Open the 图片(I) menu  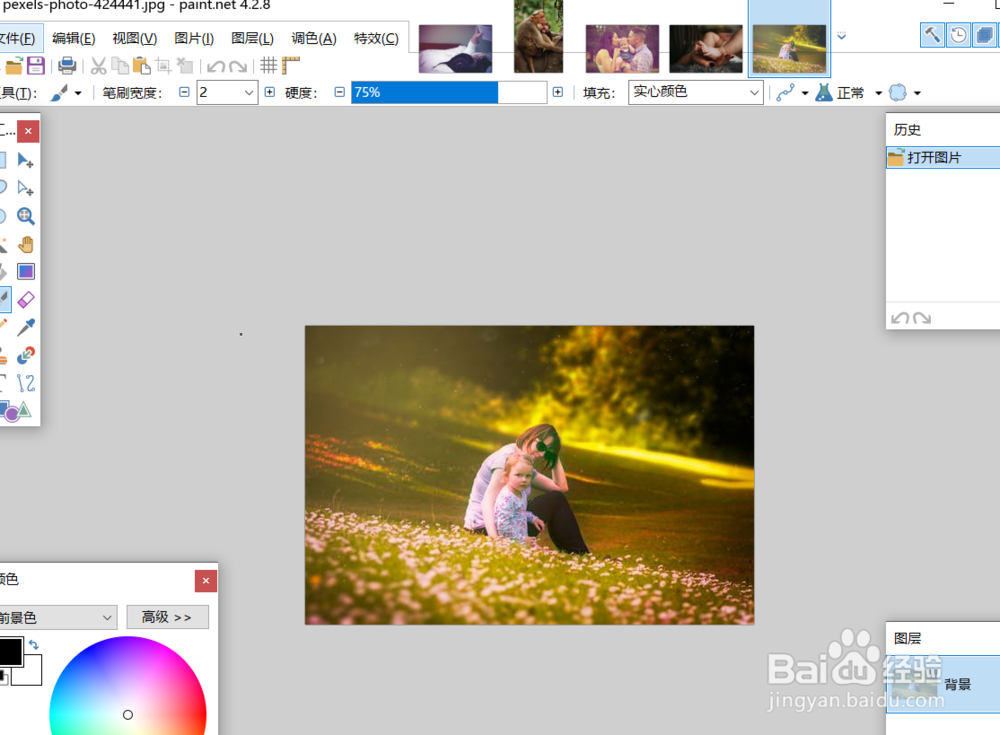[x=194, y=38]
